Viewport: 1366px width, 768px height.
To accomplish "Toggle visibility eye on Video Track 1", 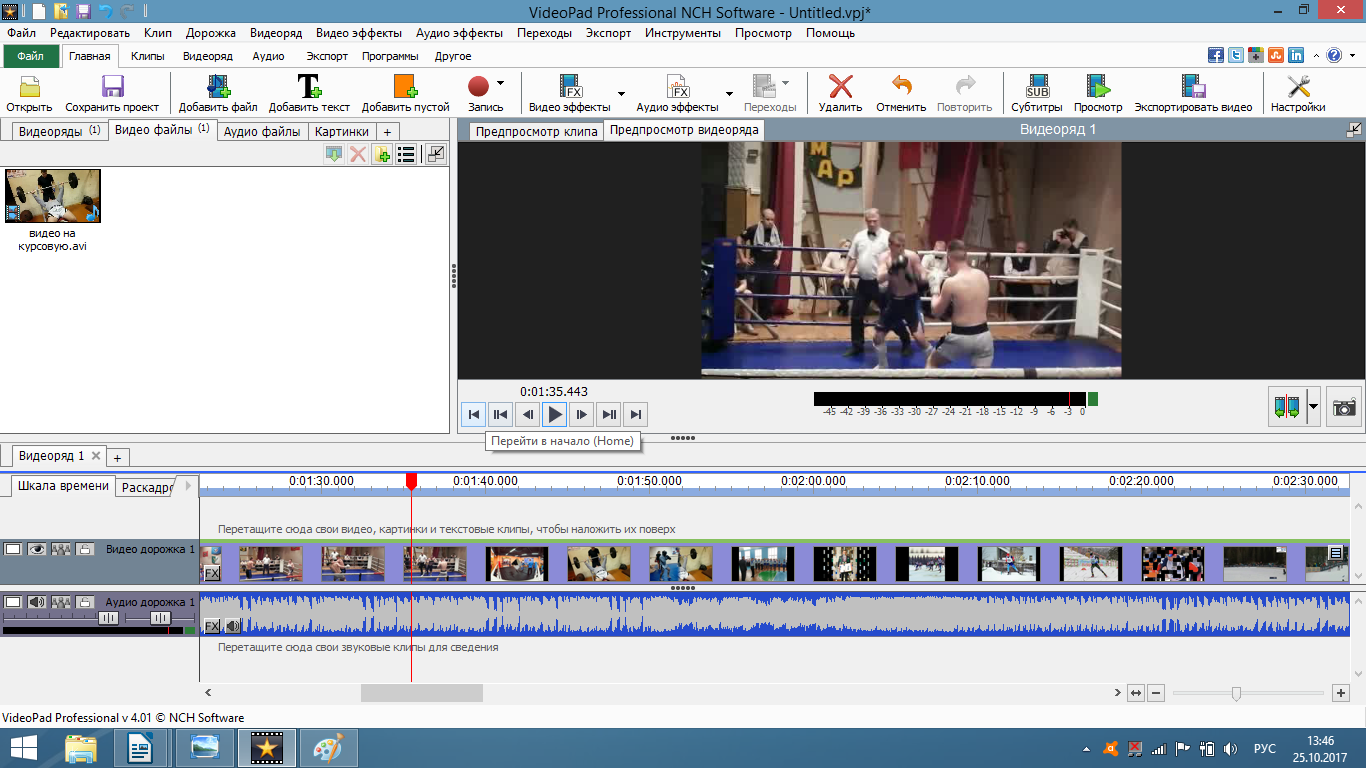I will tap(37, 549).
